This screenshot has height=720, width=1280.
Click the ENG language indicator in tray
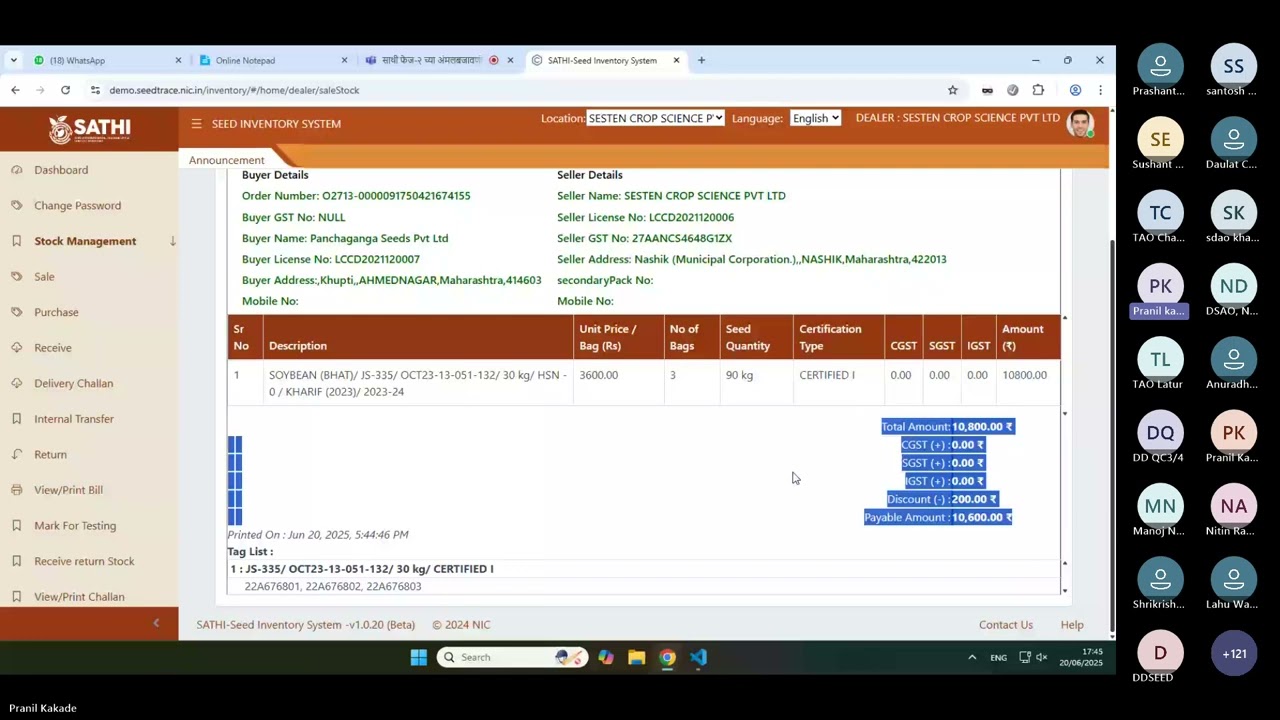[998, 658]
